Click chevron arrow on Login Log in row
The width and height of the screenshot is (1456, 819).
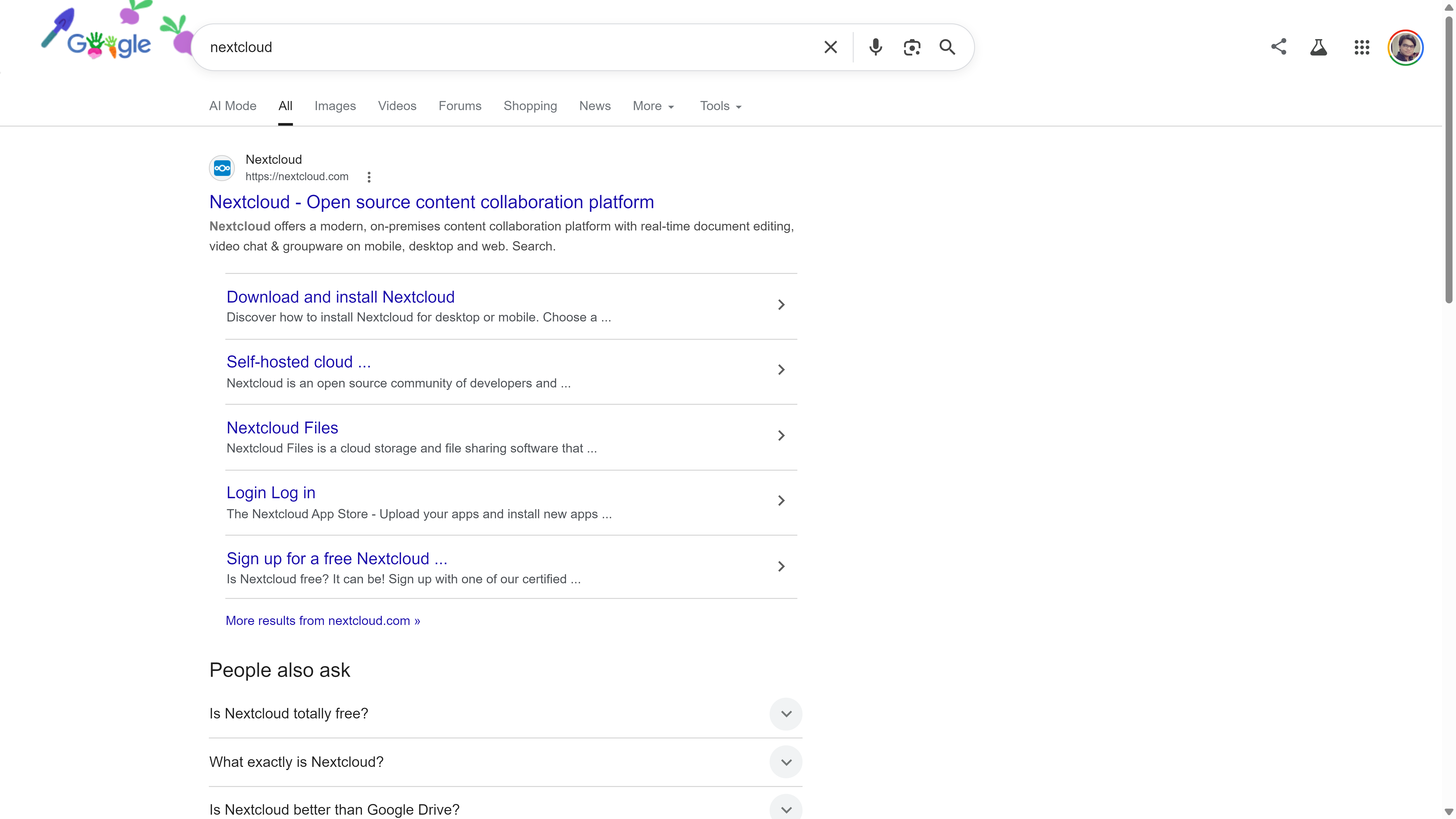(781, 501)
